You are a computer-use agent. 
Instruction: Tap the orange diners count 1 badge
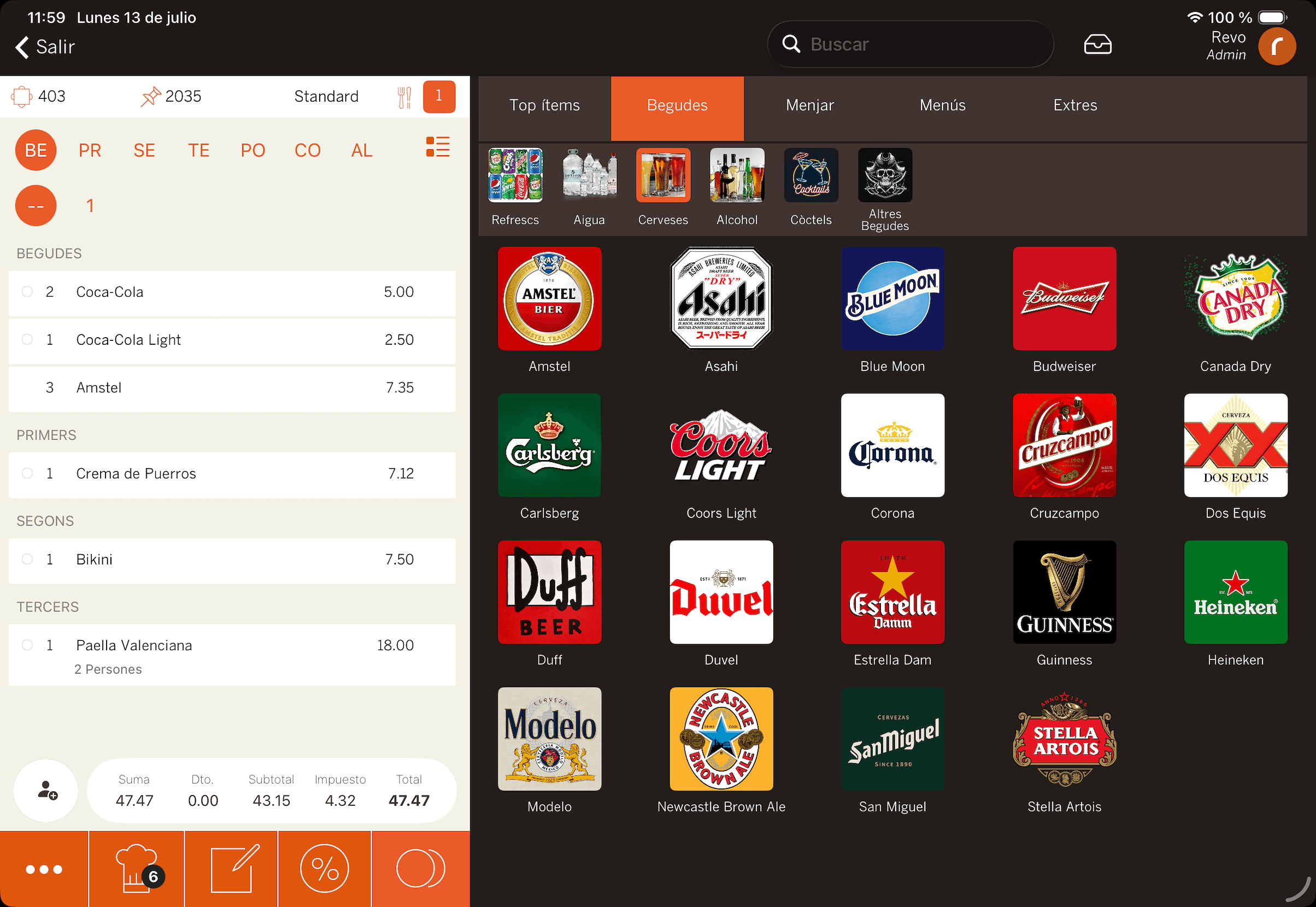439,97
